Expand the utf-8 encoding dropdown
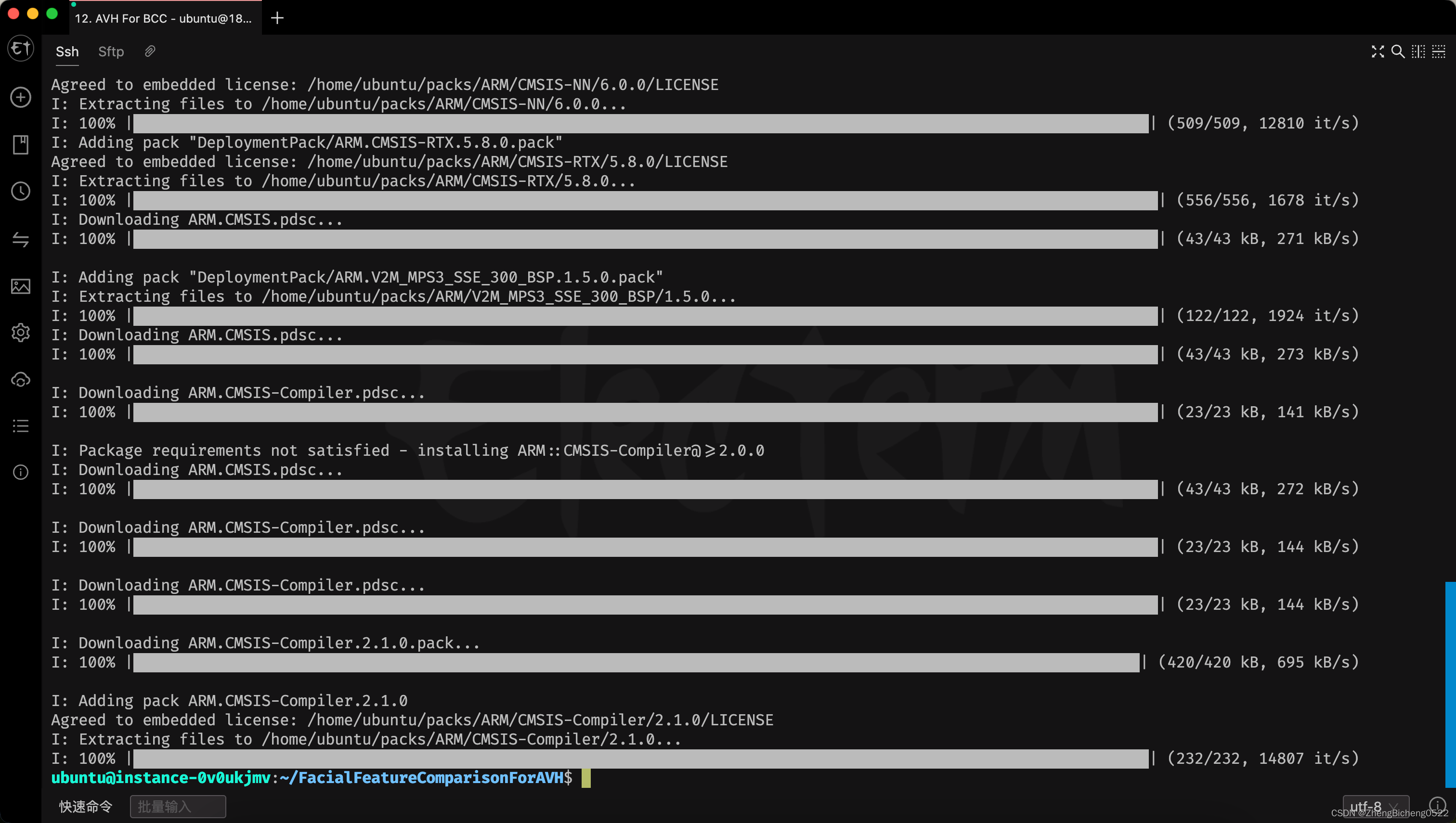This screenshot has height=823, width=1456. pos(1375,806)
